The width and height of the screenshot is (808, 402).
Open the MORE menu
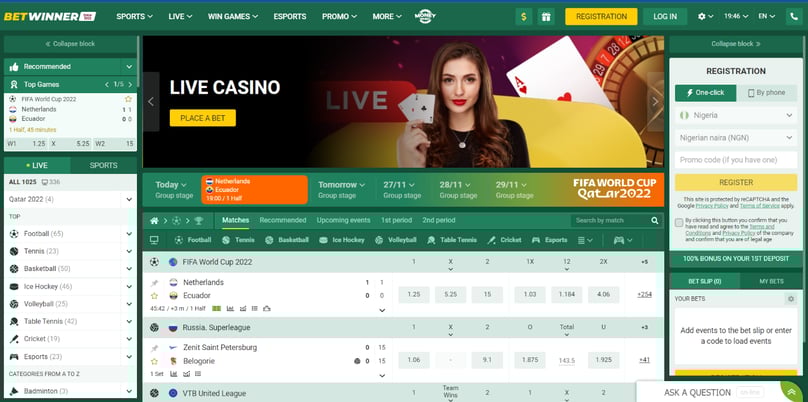(387, 16)
